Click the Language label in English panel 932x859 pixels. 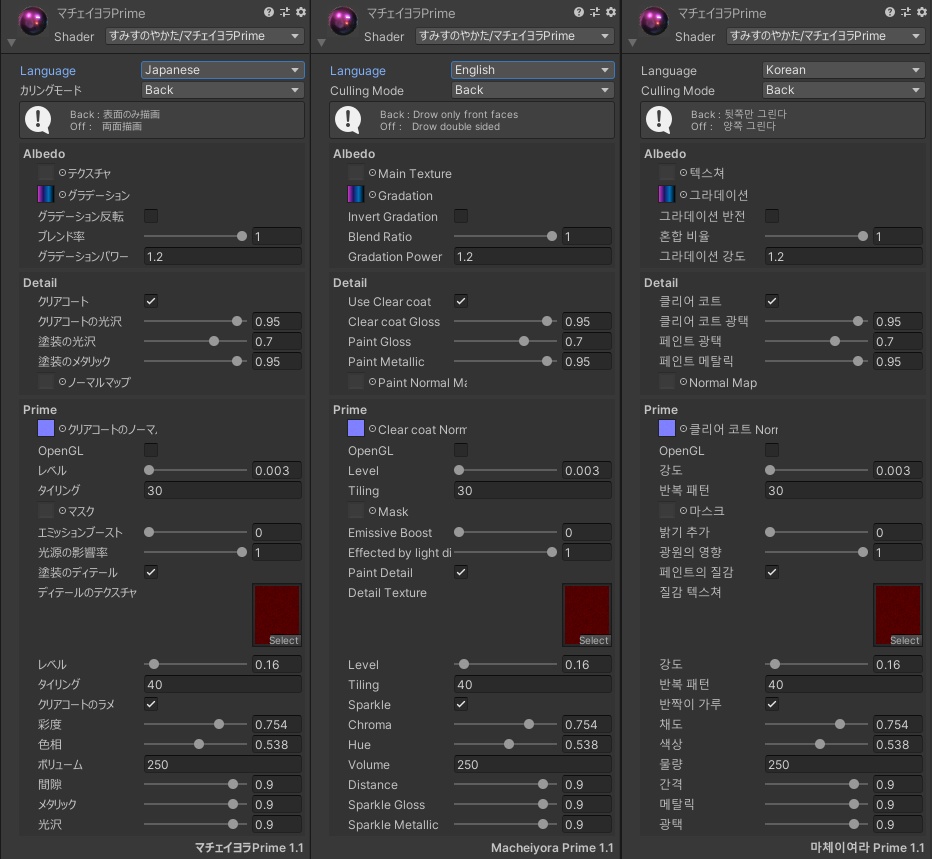point(358,71)
